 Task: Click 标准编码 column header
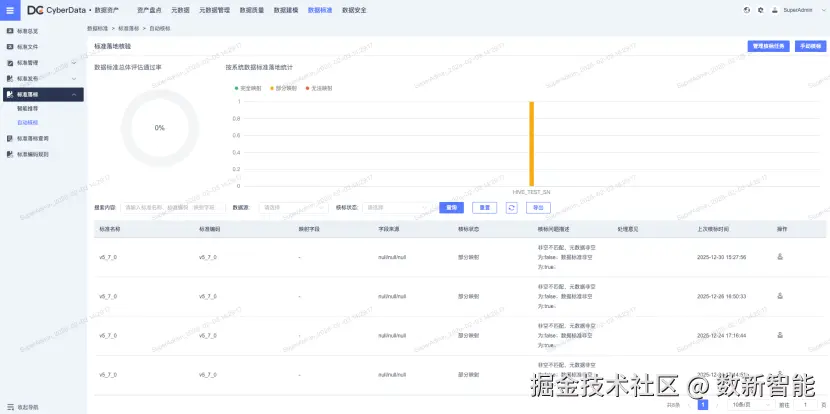coord(209,229)
